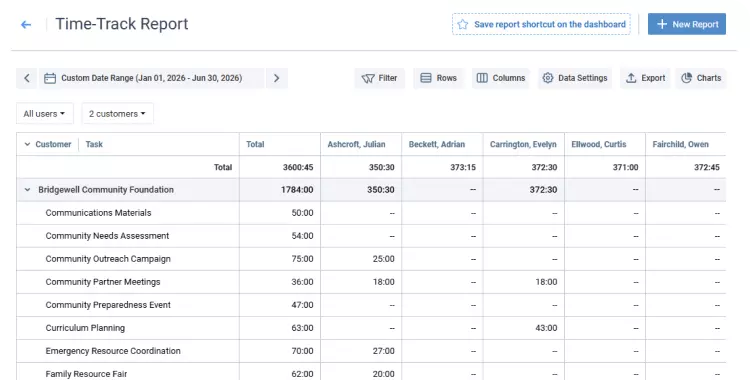
Task: Select the Community Needs Assessment task
Action: 107,236
